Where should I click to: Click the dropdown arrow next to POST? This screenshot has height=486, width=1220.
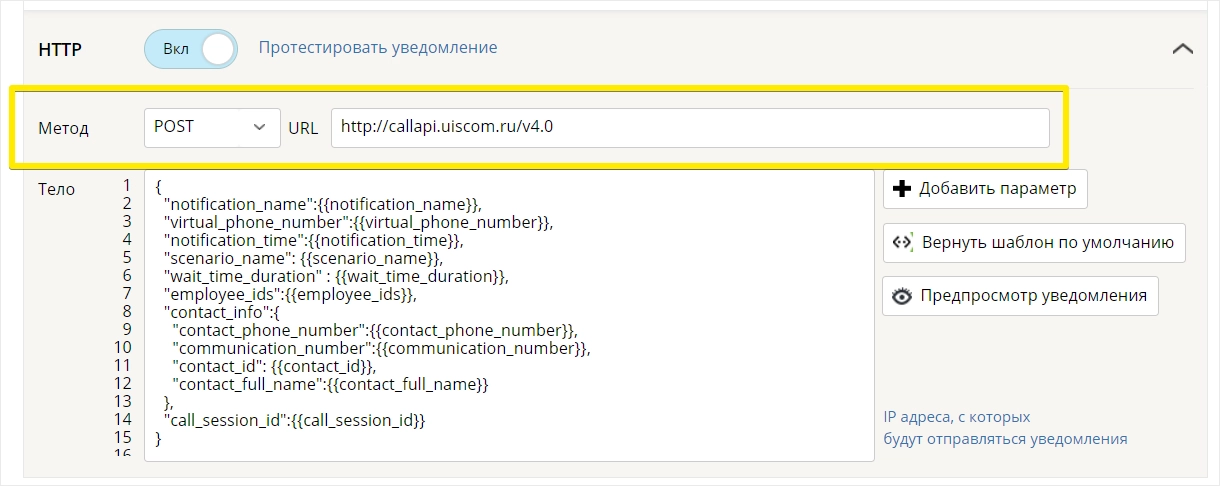coord(260,127)
